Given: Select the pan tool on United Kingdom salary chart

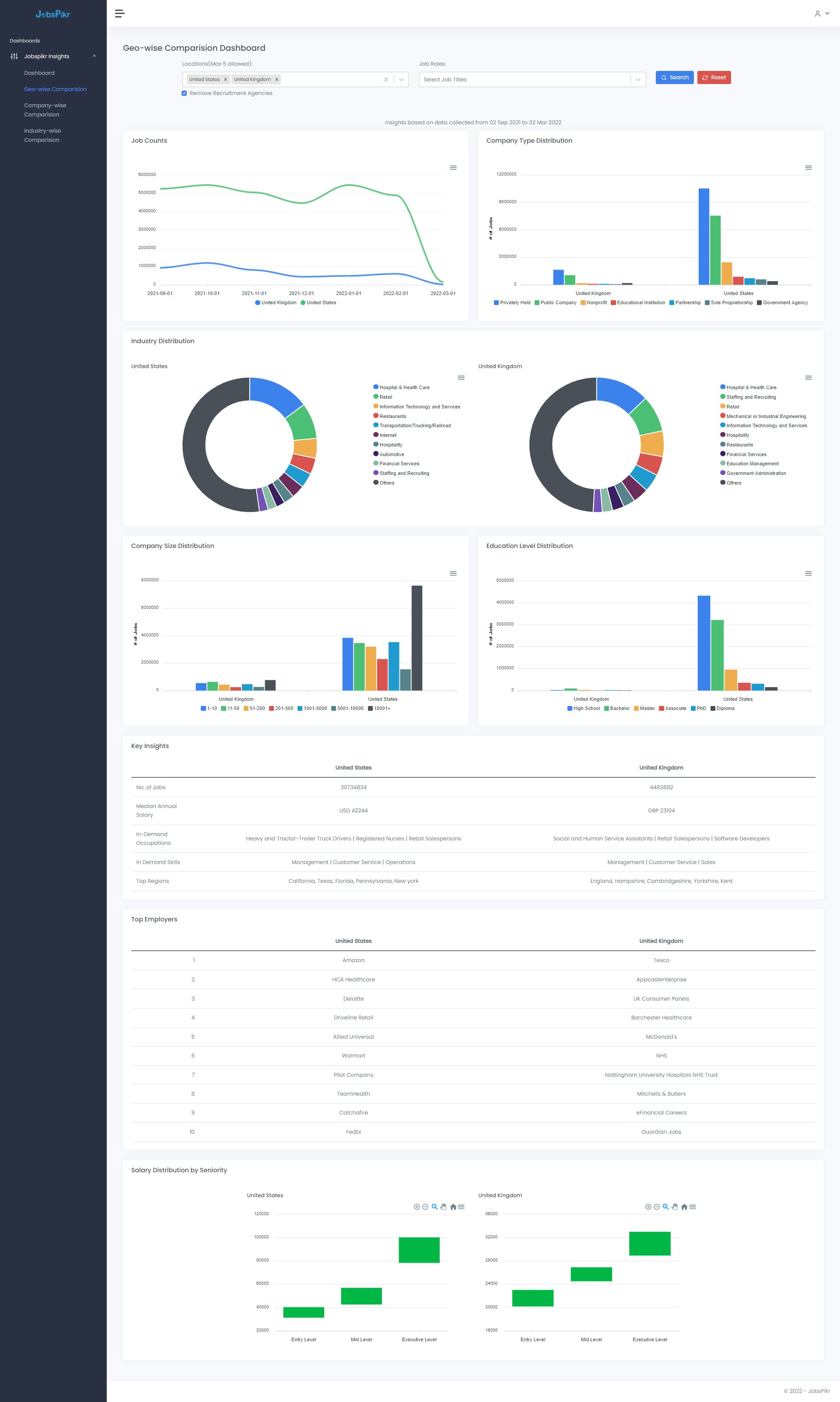Looking at the screenshot, I should click(675, 1207).
